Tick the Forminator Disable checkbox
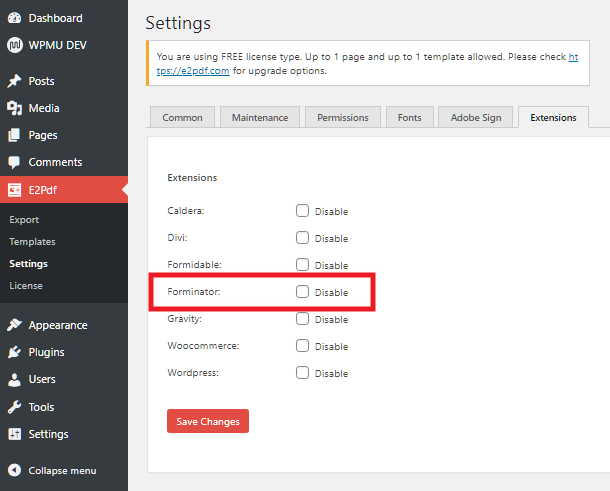 302,291
